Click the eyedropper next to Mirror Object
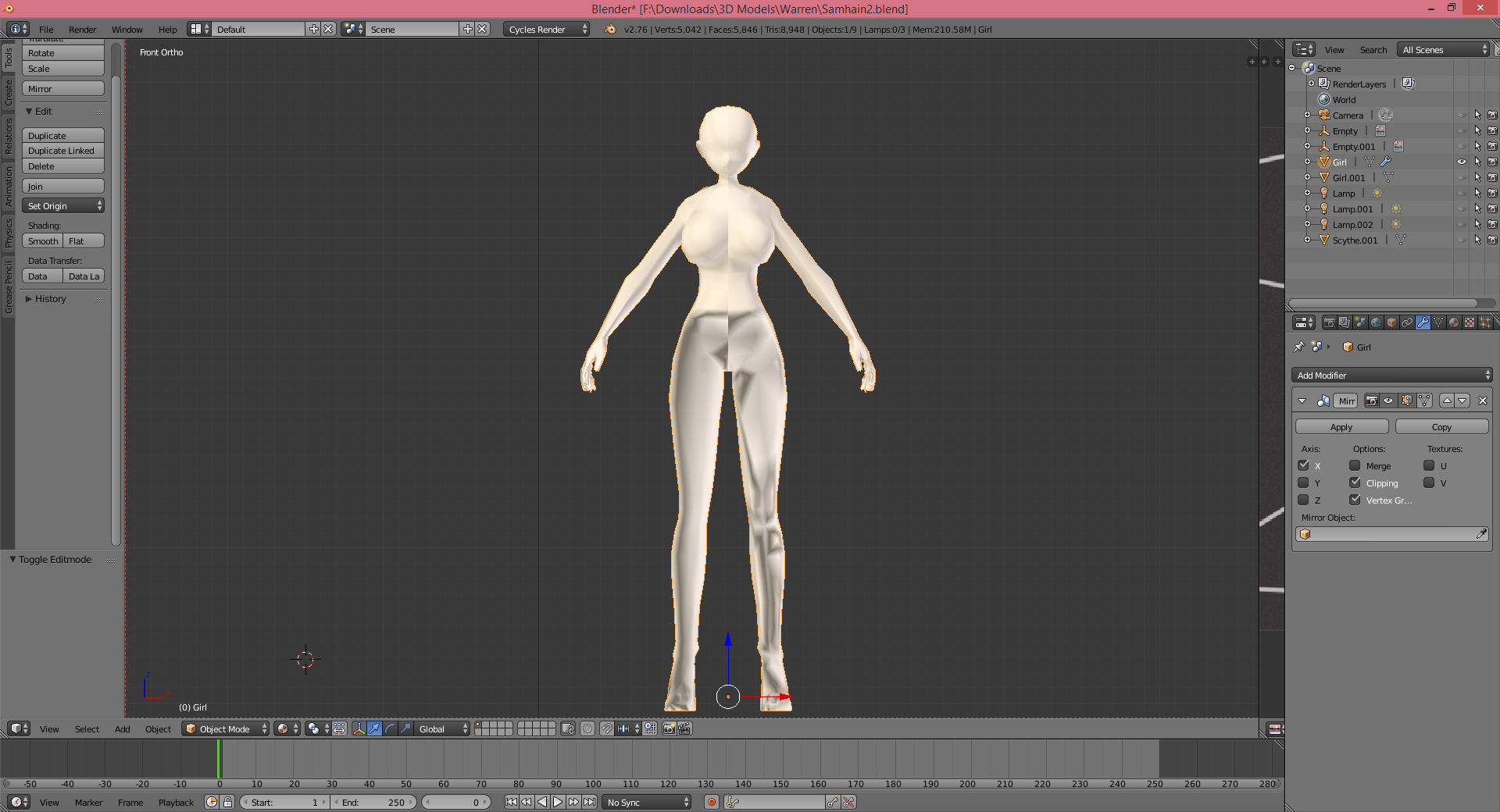 [x=1481, y=534]
